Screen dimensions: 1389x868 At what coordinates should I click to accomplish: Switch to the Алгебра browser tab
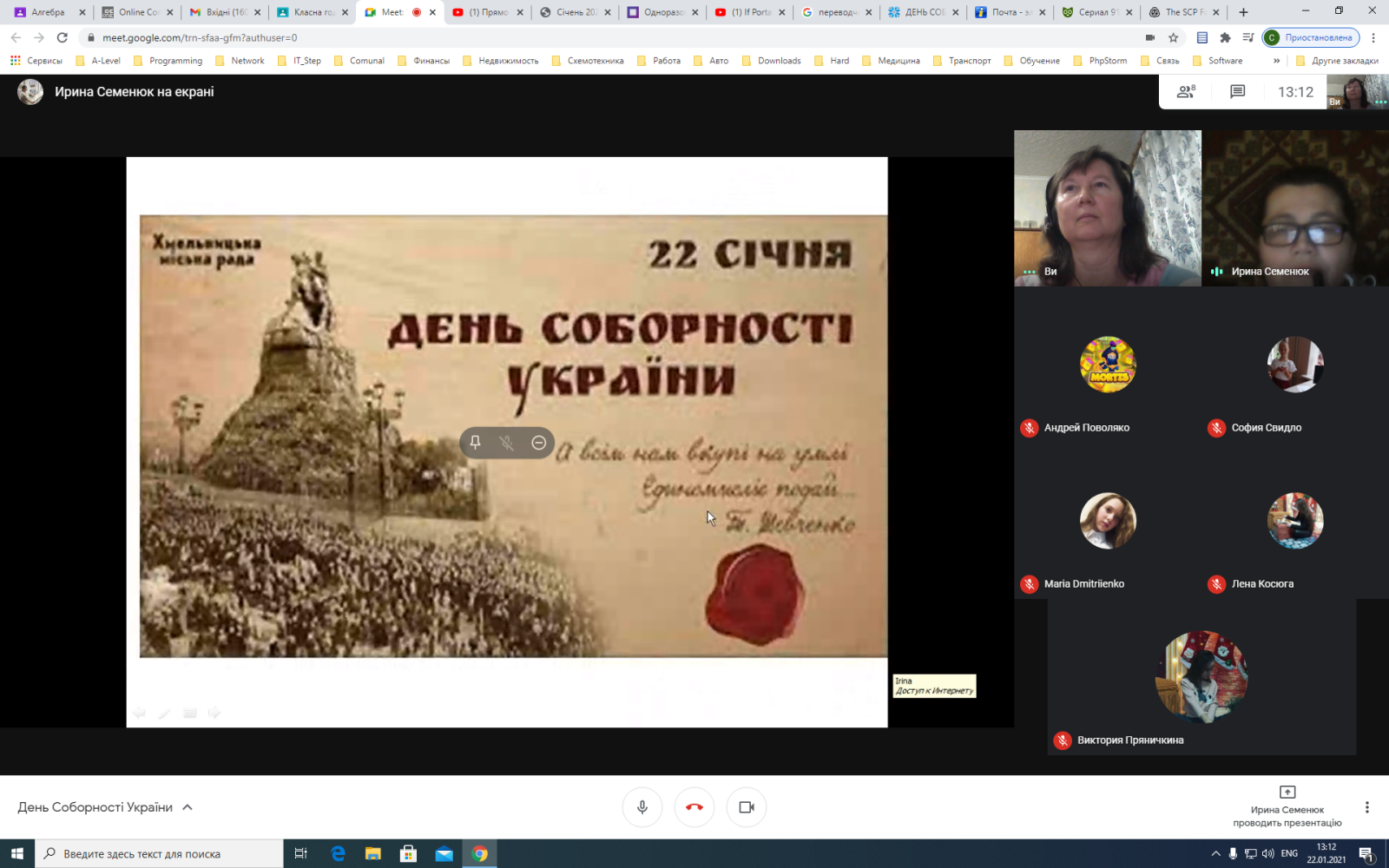tap(48, 12)
